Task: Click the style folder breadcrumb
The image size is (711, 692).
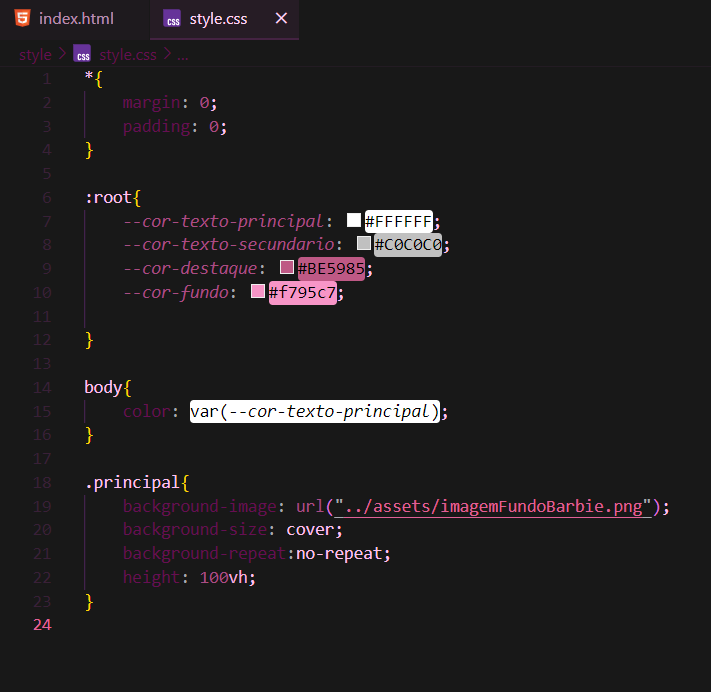Action: tap(35, 55)
